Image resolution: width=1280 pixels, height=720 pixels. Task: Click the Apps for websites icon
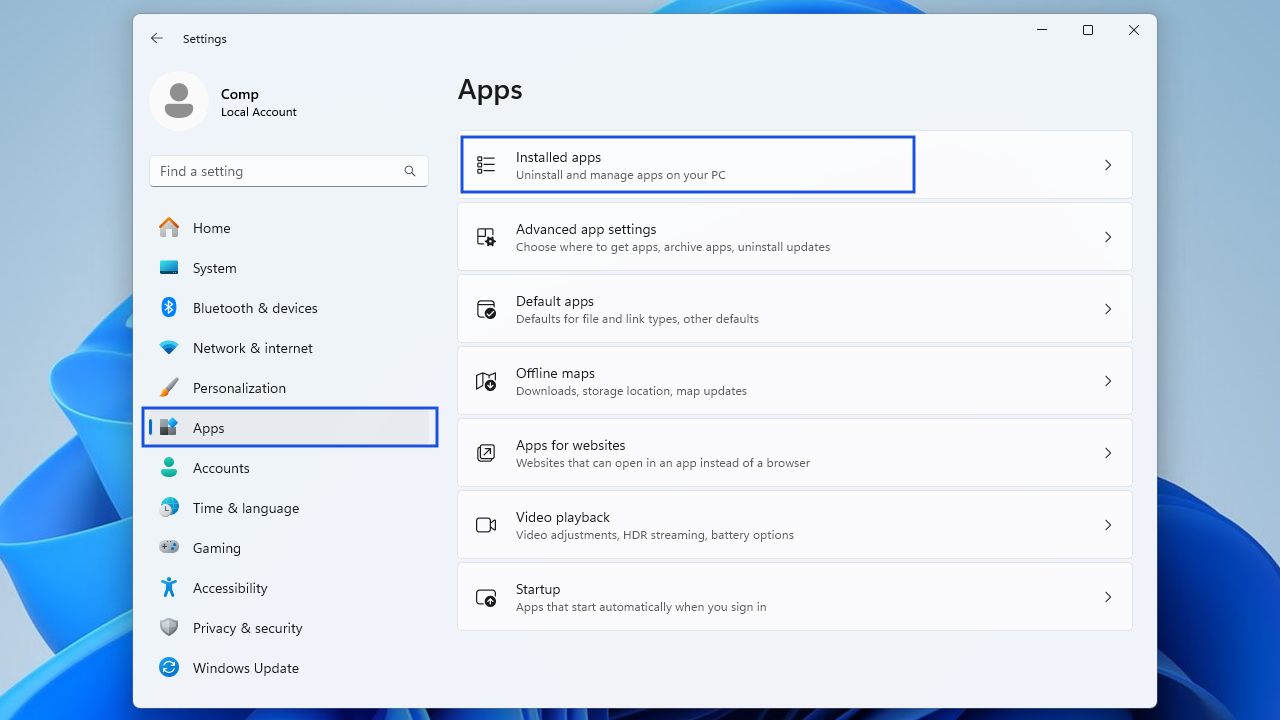tap(486, 453)
